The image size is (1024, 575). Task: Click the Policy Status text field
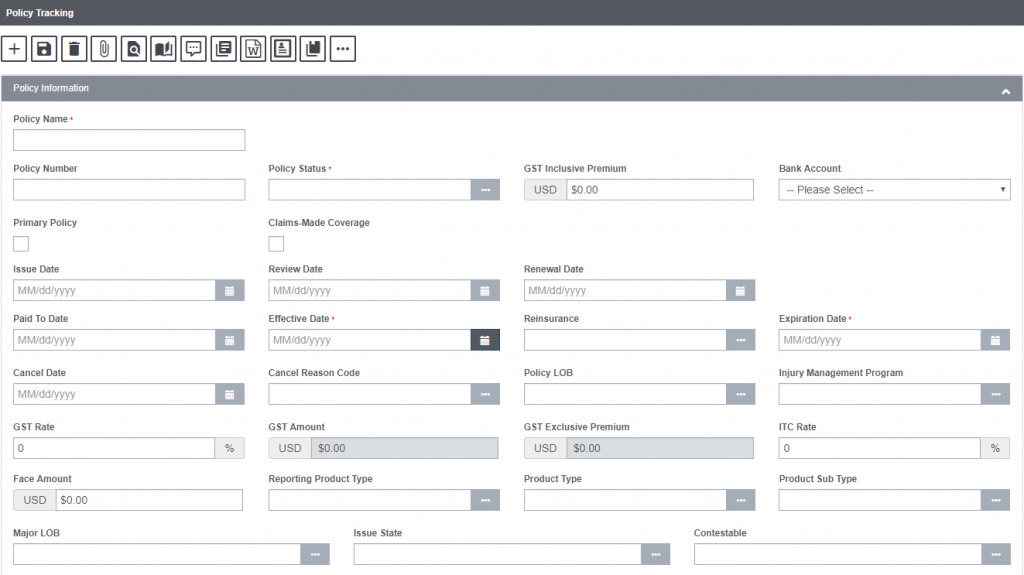pyautogui.click(x=370, y=190)
